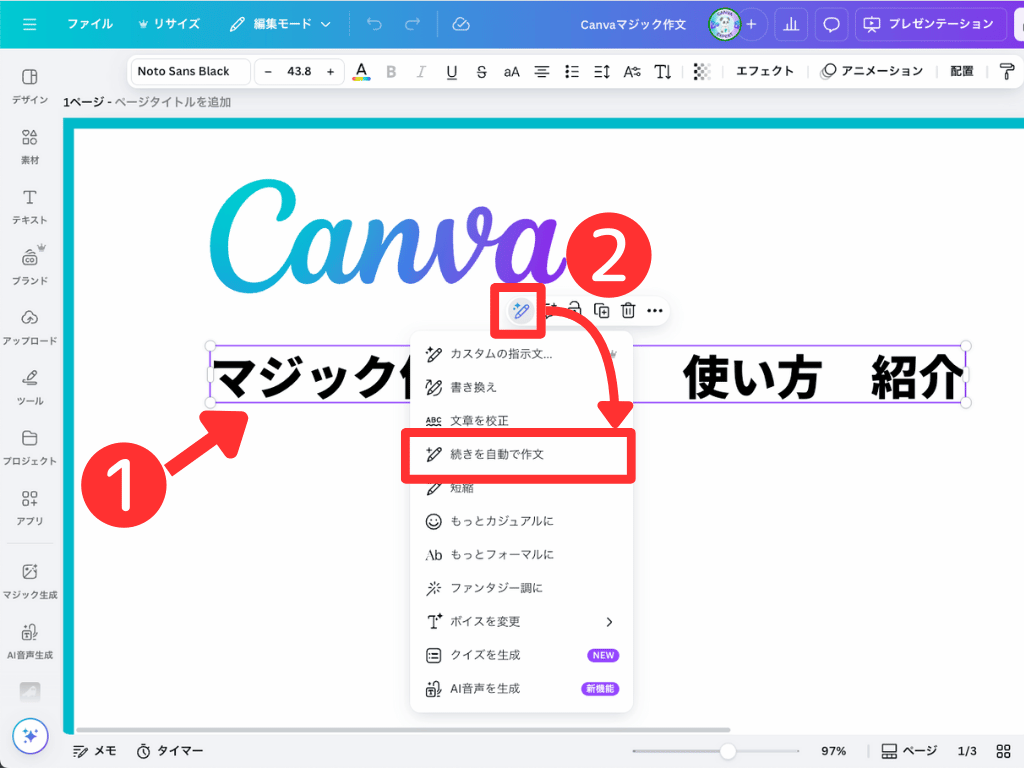This screenshot has height=768, width=1024.
Task: Click the エフェクト button
Action: (x=765, y=72)
